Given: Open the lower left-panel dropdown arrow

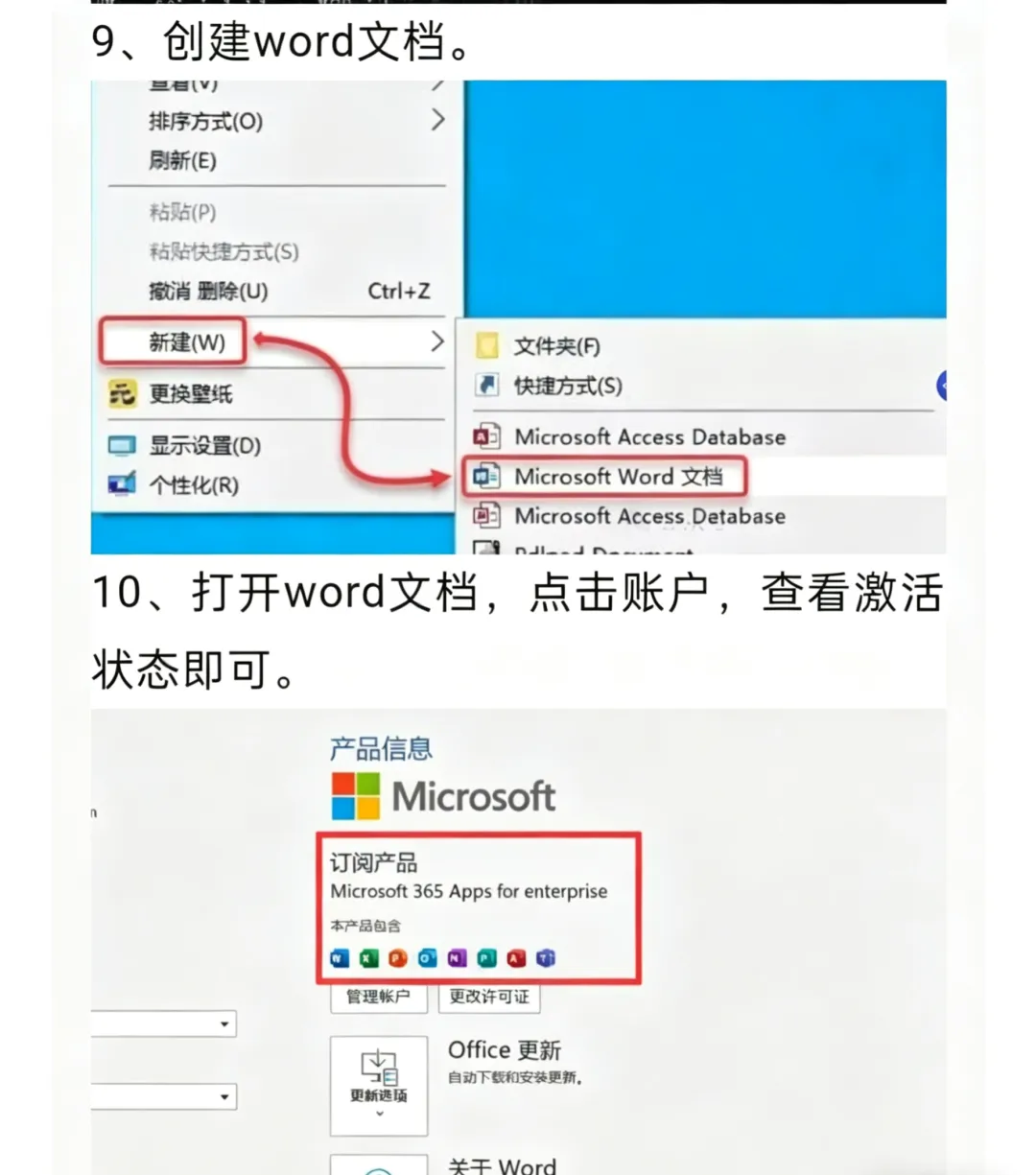Looking at the screenshot, I should 224,1096.
